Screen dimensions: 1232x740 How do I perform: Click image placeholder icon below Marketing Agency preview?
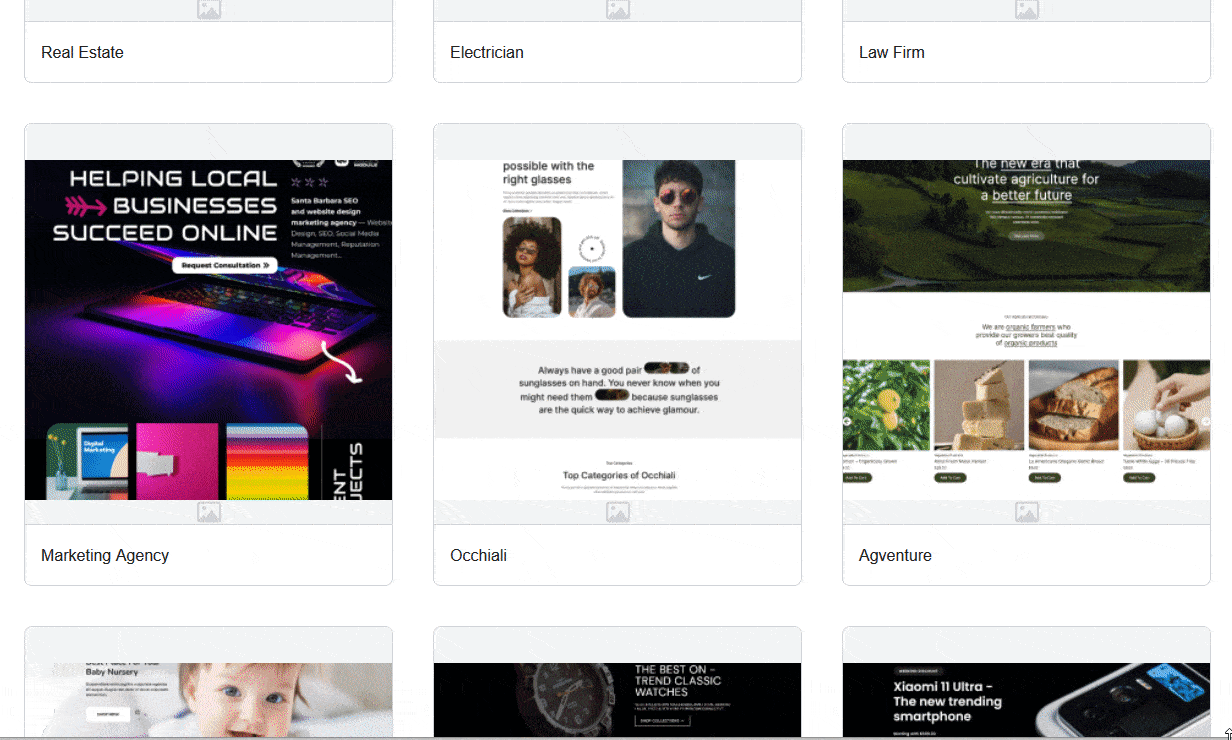[x=208, y=513]
